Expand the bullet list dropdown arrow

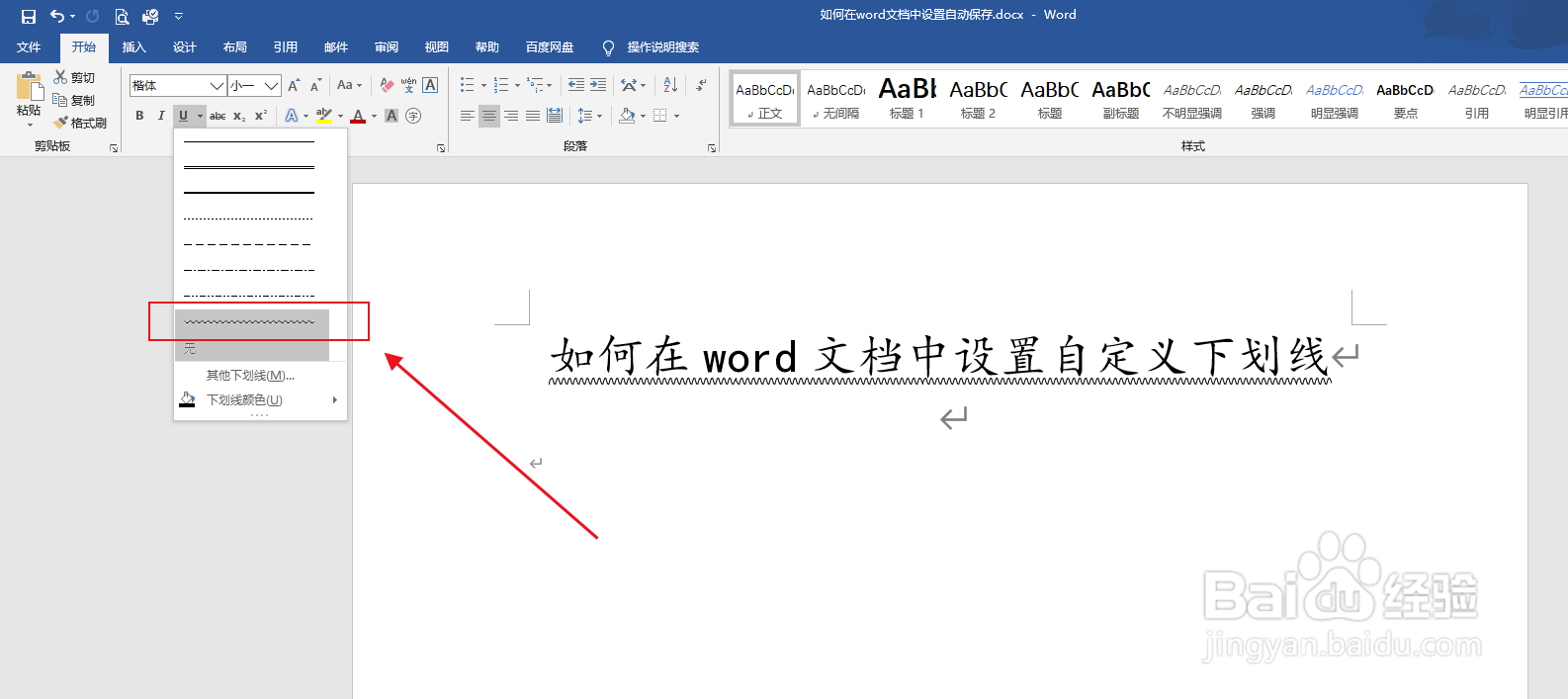click(483, 86)
